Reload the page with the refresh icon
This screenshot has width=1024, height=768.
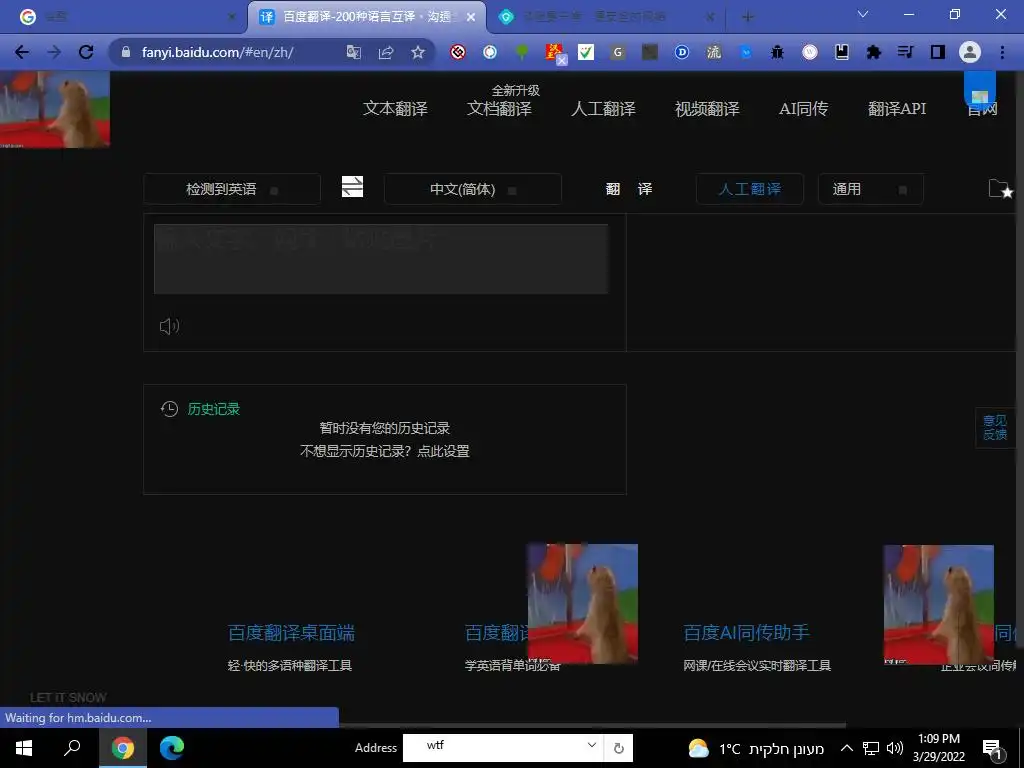[86, 52]
